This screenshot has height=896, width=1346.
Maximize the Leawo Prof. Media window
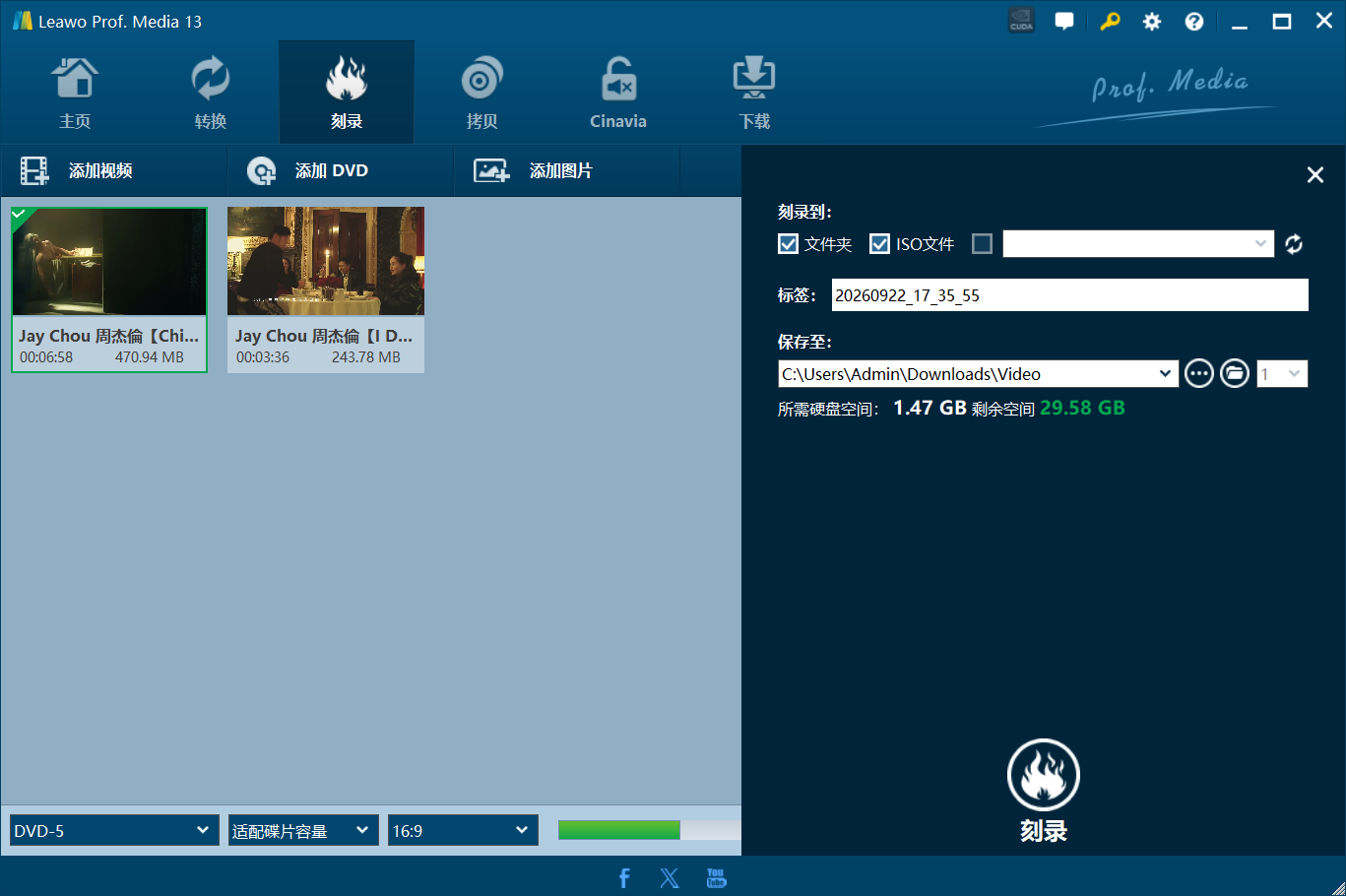tap(1282, 22)
